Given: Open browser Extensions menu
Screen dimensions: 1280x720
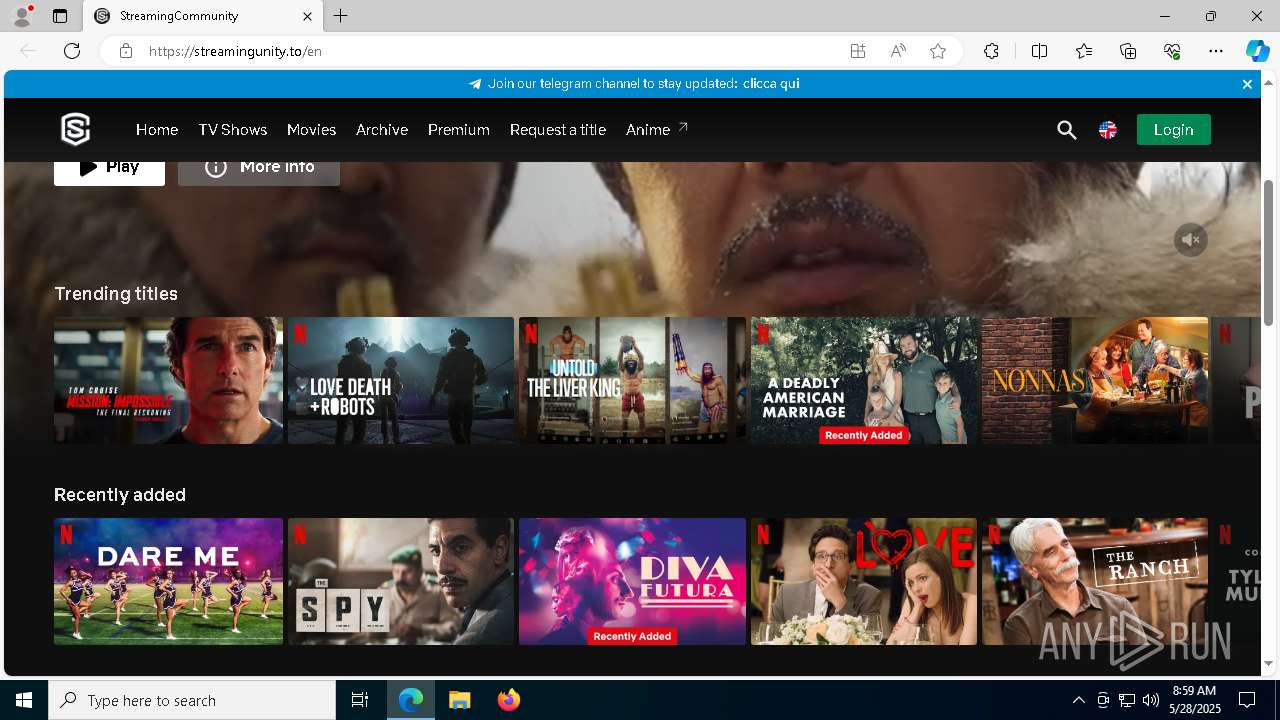Looking at the screenshot, I should tap(991, 51).
